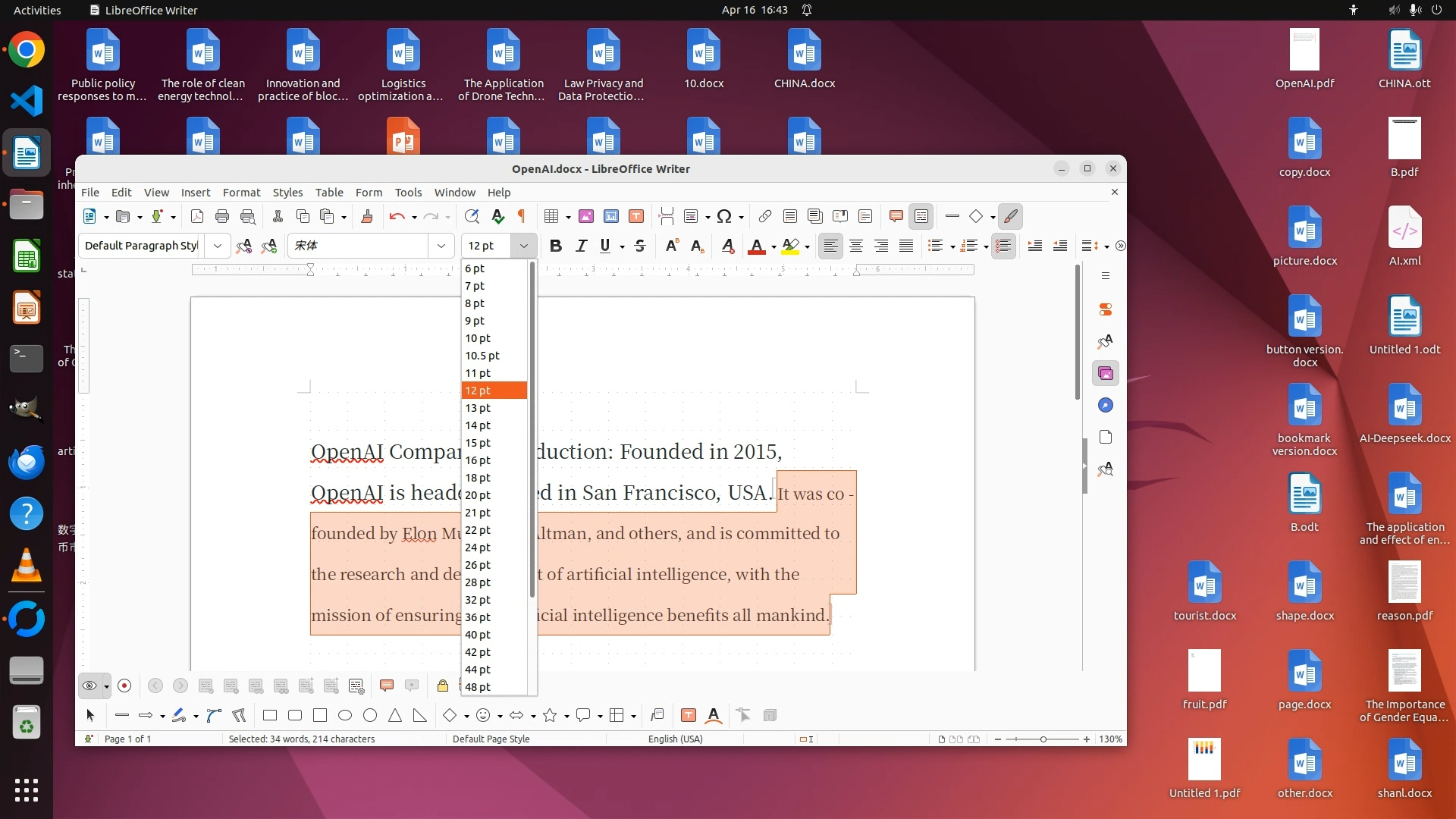The width and height of the screenshot is (1456, 819).
Task: Click the zoom slider in the status bar
Action: click(x=1043, y=739)
